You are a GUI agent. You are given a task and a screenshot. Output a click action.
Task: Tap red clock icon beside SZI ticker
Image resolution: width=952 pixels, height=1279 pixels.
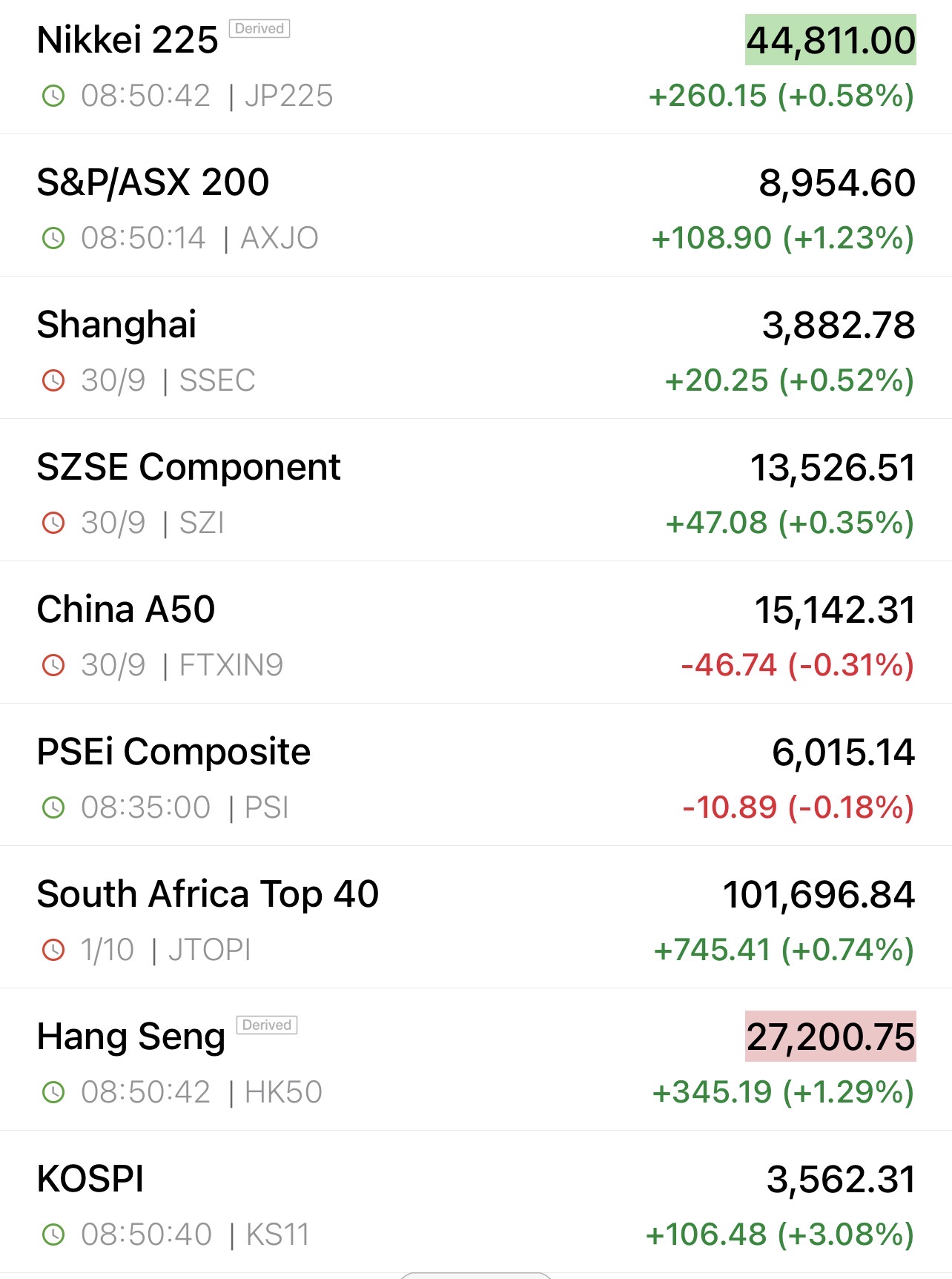click(53, 523)
